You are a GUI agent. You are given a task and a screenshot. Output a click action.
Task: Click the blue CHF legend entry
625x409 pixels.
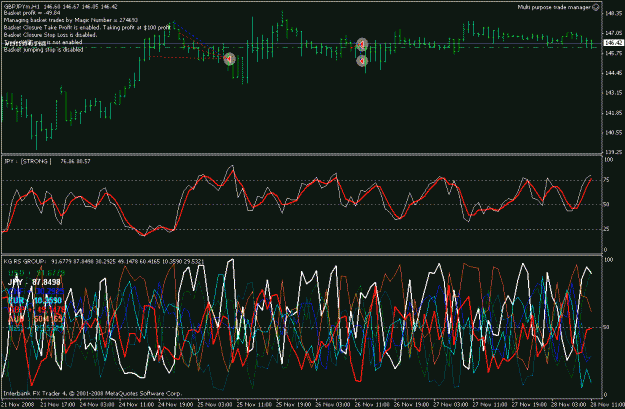35,291
